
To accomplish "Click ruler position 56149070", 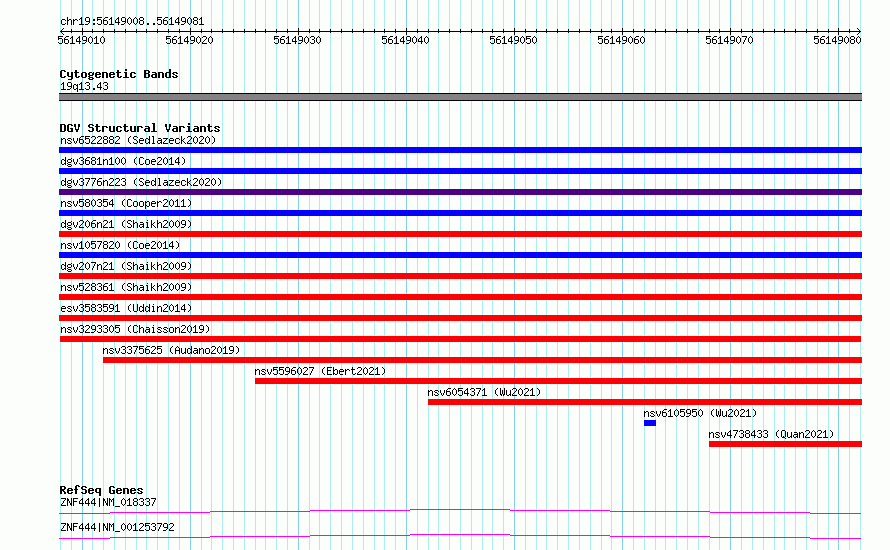I will [x=729, y=40].
